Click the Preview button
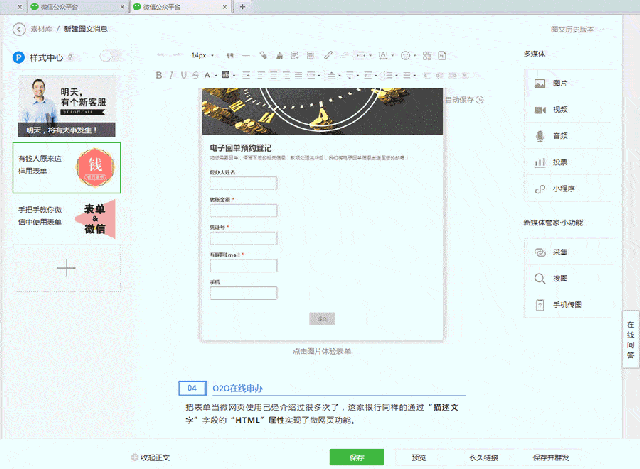 pos(418,457)
